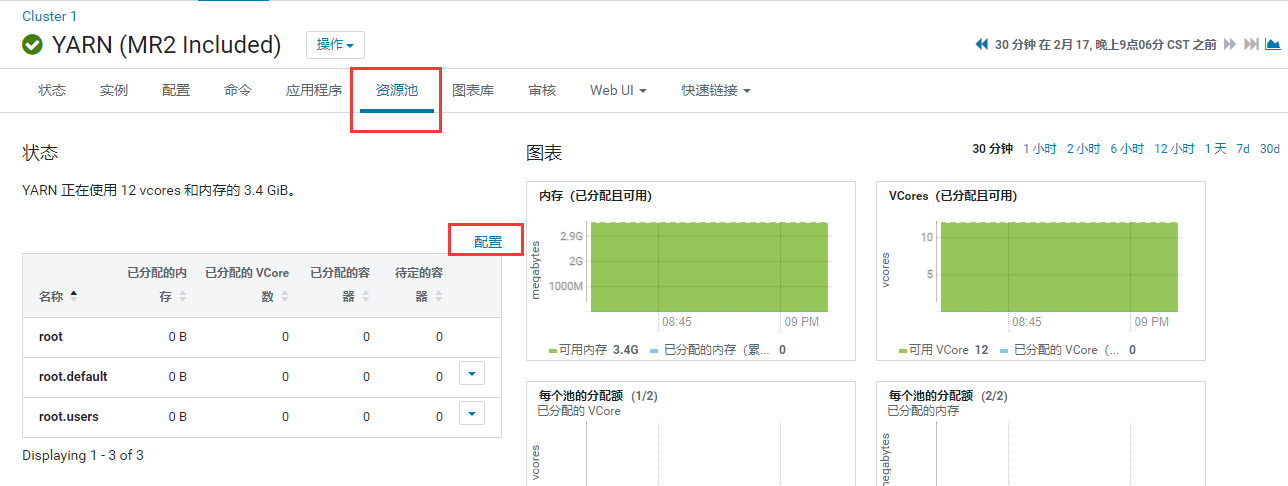Viewport: 1288px width, 486px height.
Task: Click the 'Displaying 1 - 3 of 3' text
Action: pyautogui.click(x=83, y=456)
